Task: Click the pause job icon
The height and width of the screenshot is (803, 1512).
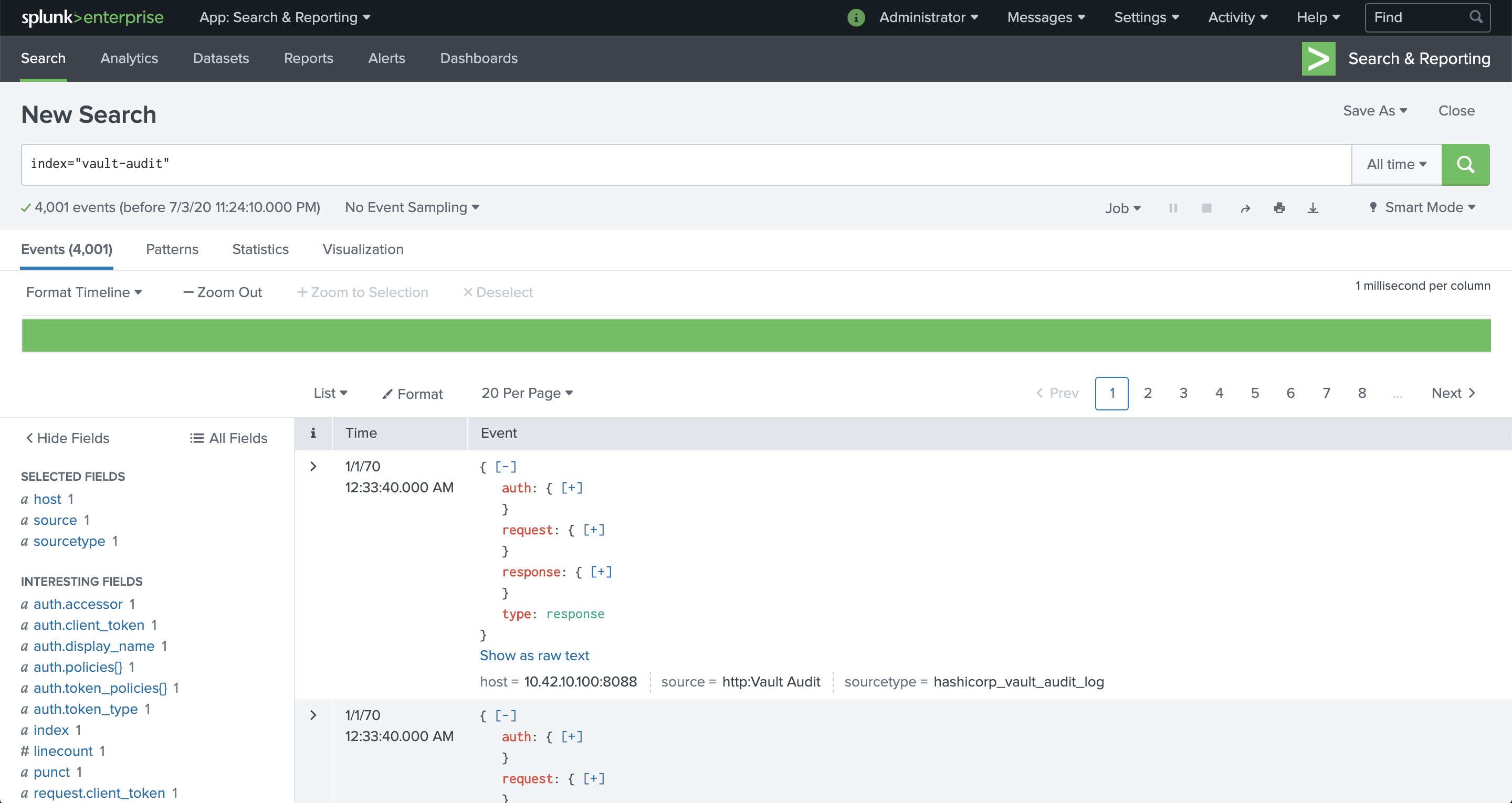Action: (1172, 207)
